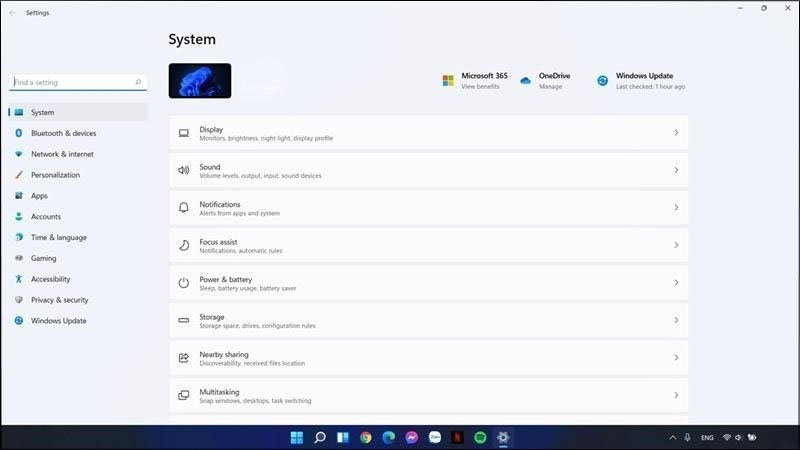Click the Nearby sharing icon
The image size is (800, 450).
[x=183, y=358]
